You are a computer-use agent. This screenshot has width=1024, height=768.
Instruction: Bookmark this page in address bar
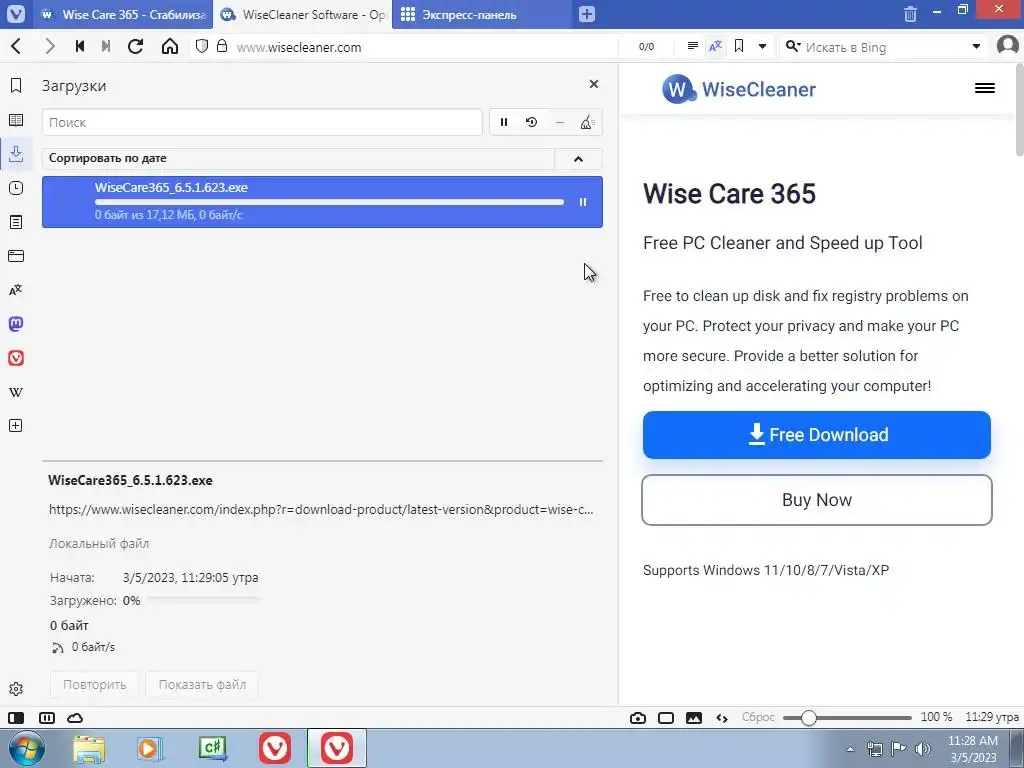coord(739,46)
